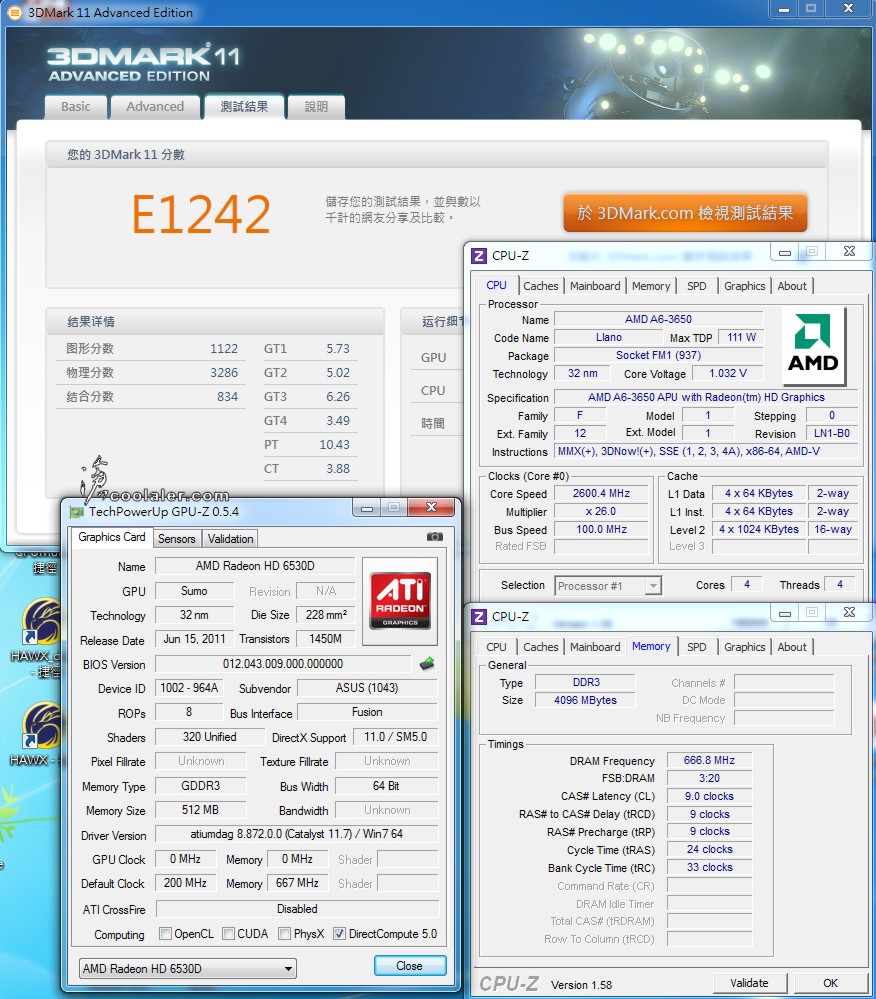Switch to the Validation tab in GPU-Z
876x999 pixels.
click(231, 539)
